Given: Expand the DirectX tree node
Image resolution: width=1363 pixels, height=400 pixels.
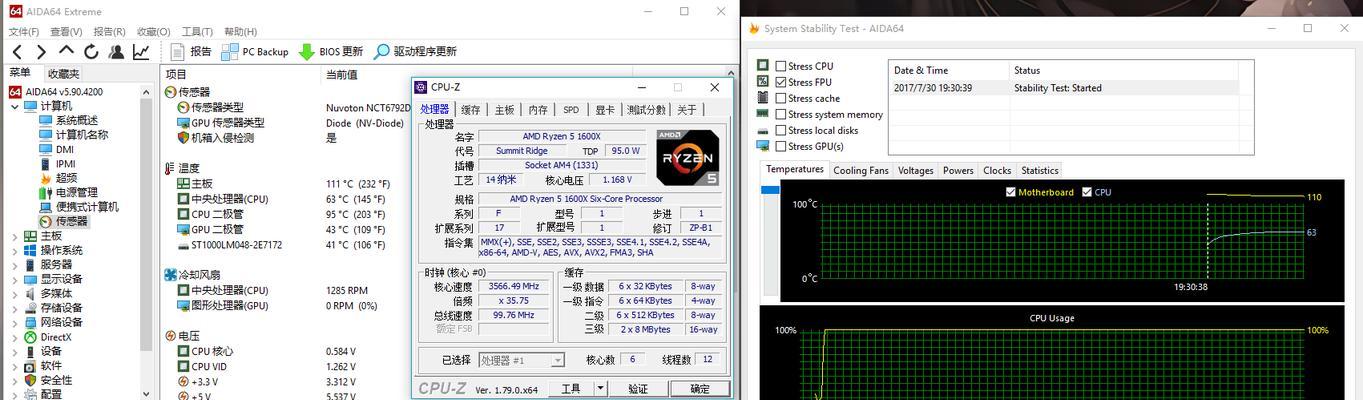Looking at the screenshot, I should (14, 337).
